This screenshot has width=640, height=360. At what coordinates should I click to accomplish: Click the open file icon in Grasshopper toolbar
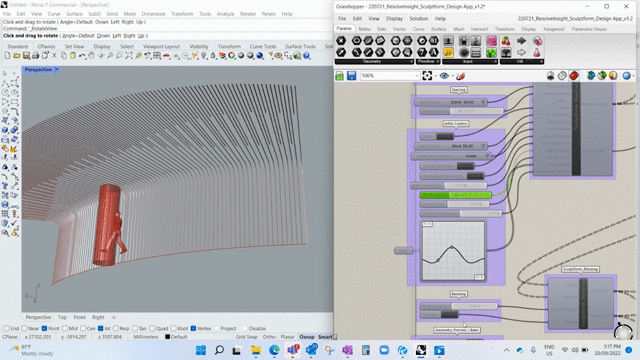tap(340, 76)
